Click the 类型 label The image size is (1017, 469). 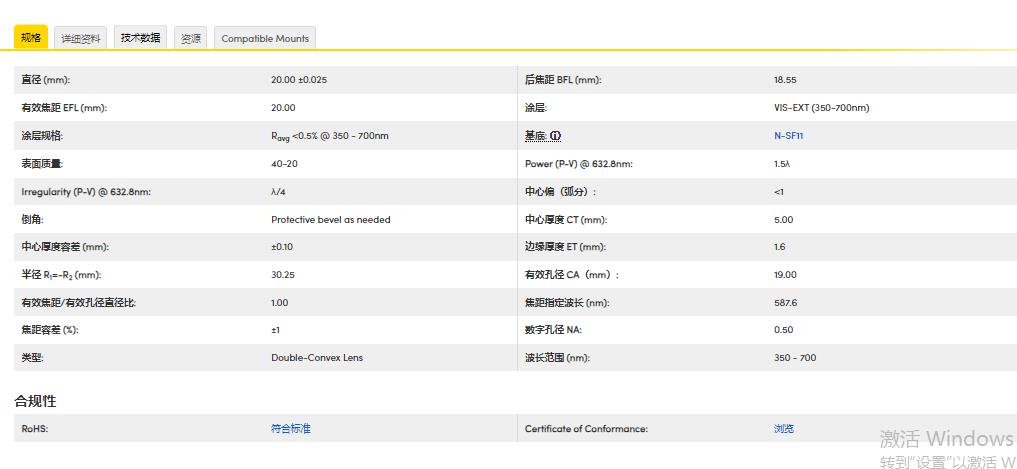pyautogui.click(x=32, y=357)
